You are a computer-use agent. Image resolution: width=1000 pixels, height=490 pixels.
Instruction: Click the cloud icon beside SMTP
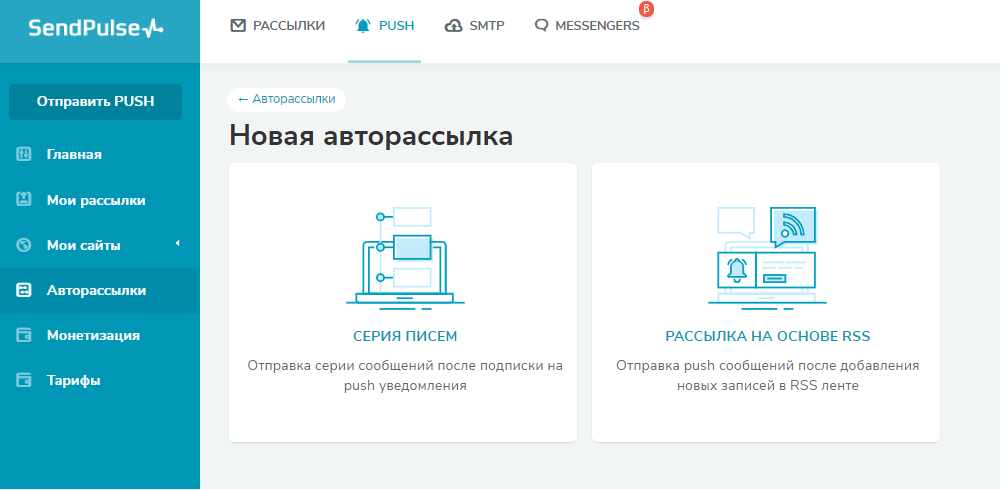pyautogui.click(x=453, y=26)
